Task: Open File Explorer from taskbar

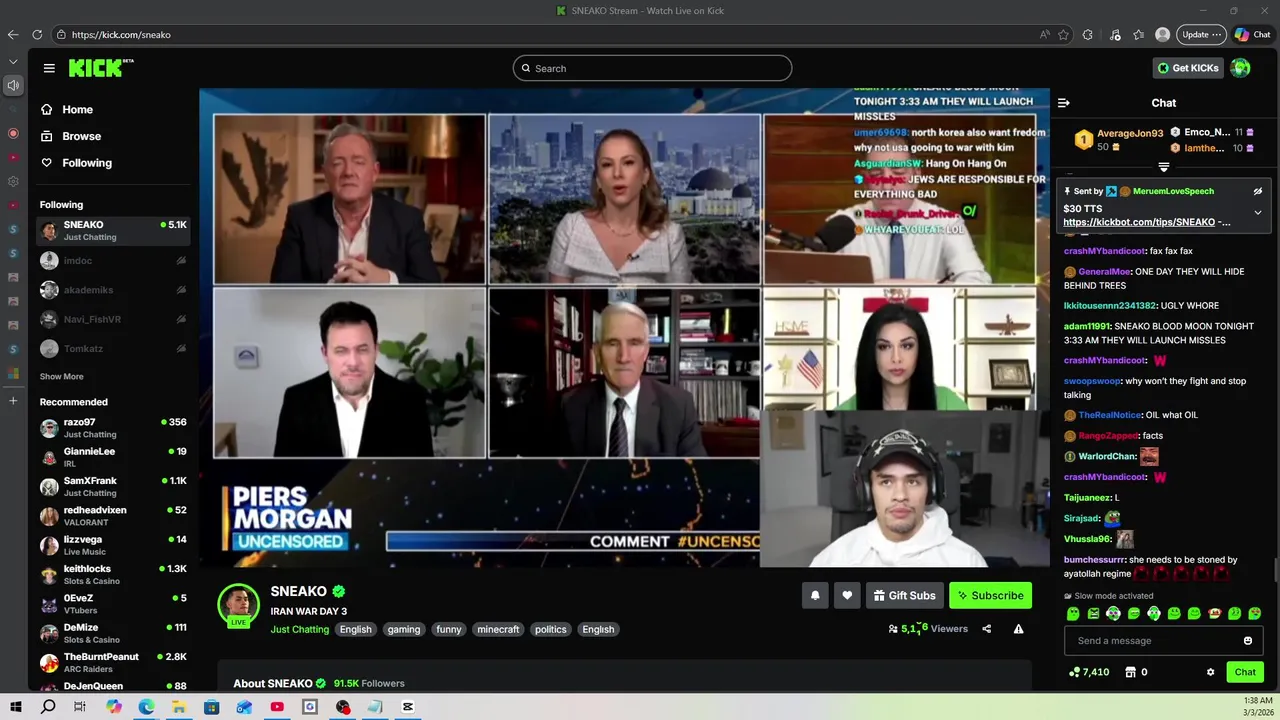Action: point(179,707)
